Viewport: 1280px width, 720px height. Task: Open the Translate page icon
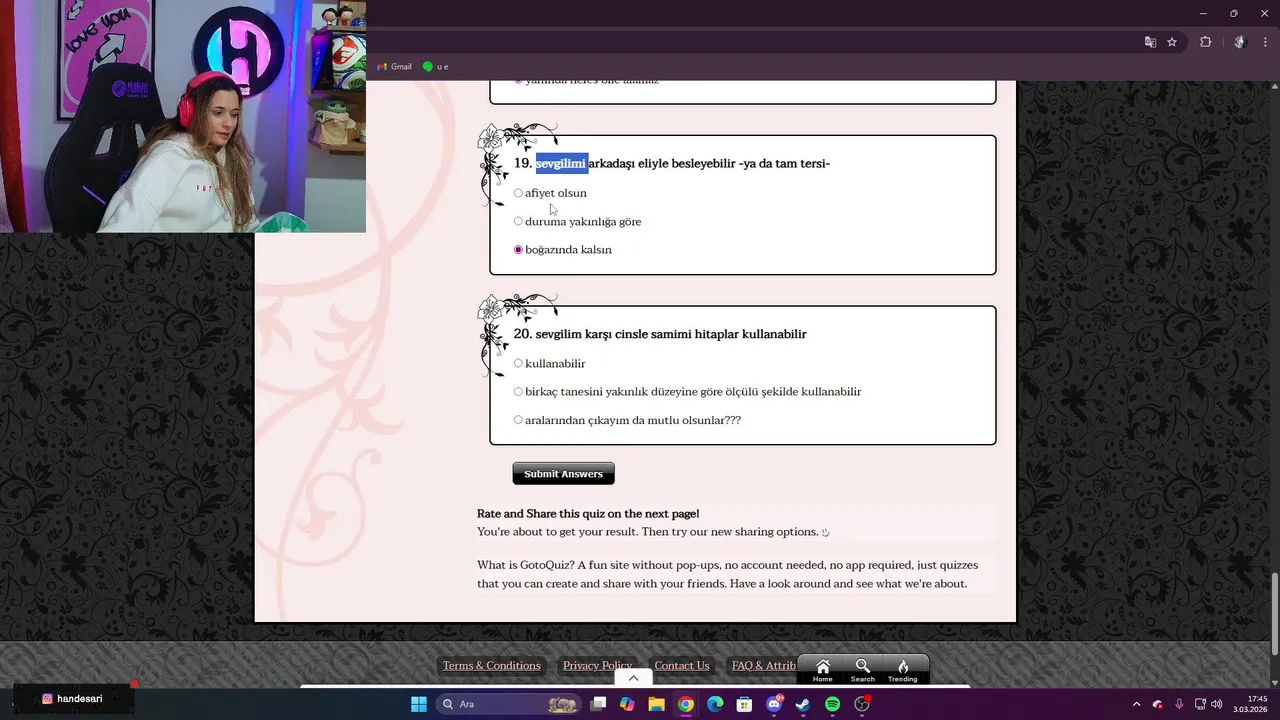1150,42
